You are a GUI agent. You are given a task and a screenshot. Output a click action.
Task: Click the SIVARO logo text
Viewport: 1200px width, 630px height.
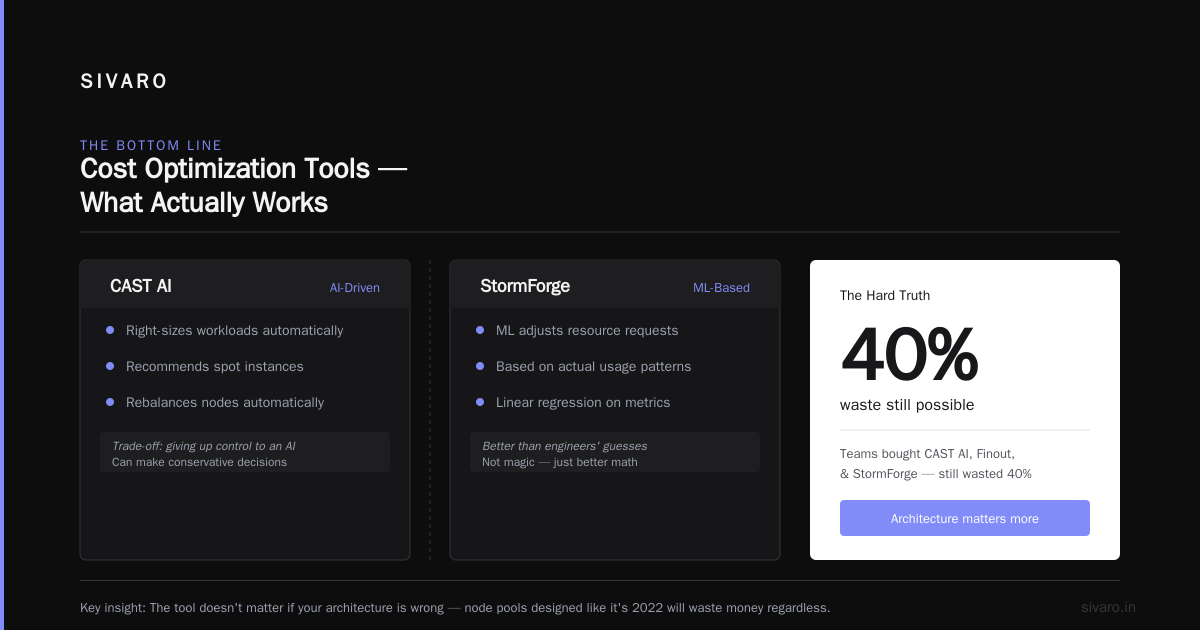click(124, 82)
